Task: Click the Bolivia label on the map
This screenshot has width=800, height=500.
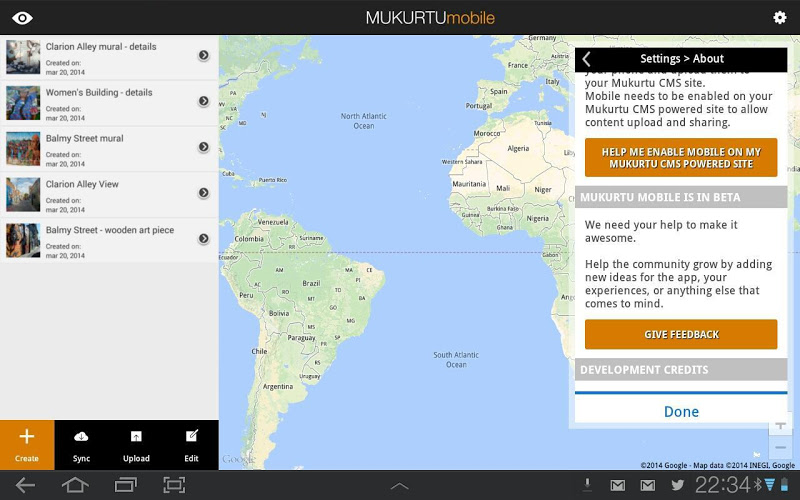Action: 279,313
